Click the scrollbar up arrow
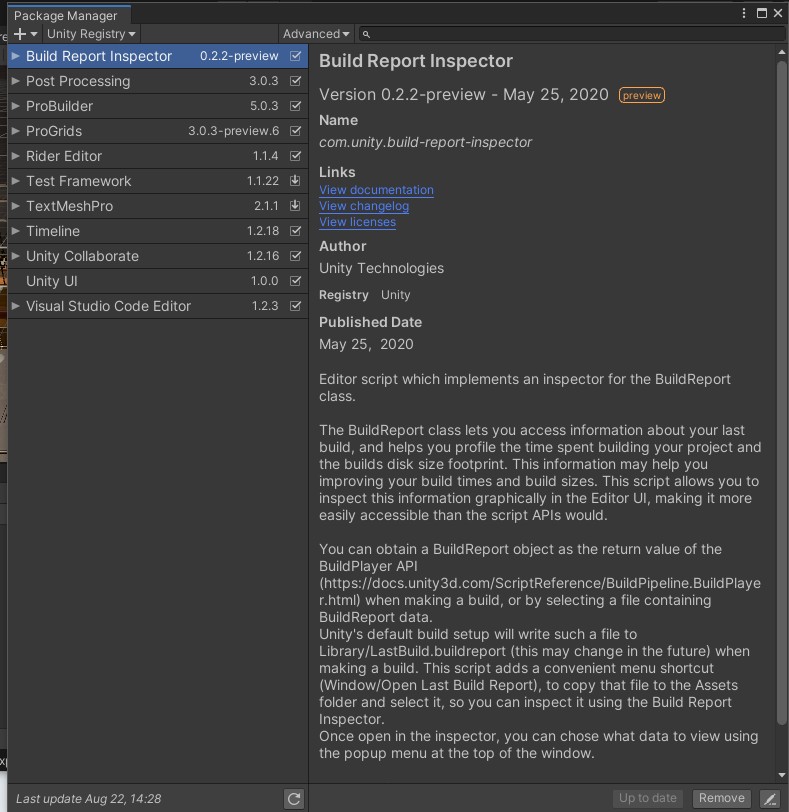Screen dimensions: 789x812 pyautogui.click(x=781, y=52)
